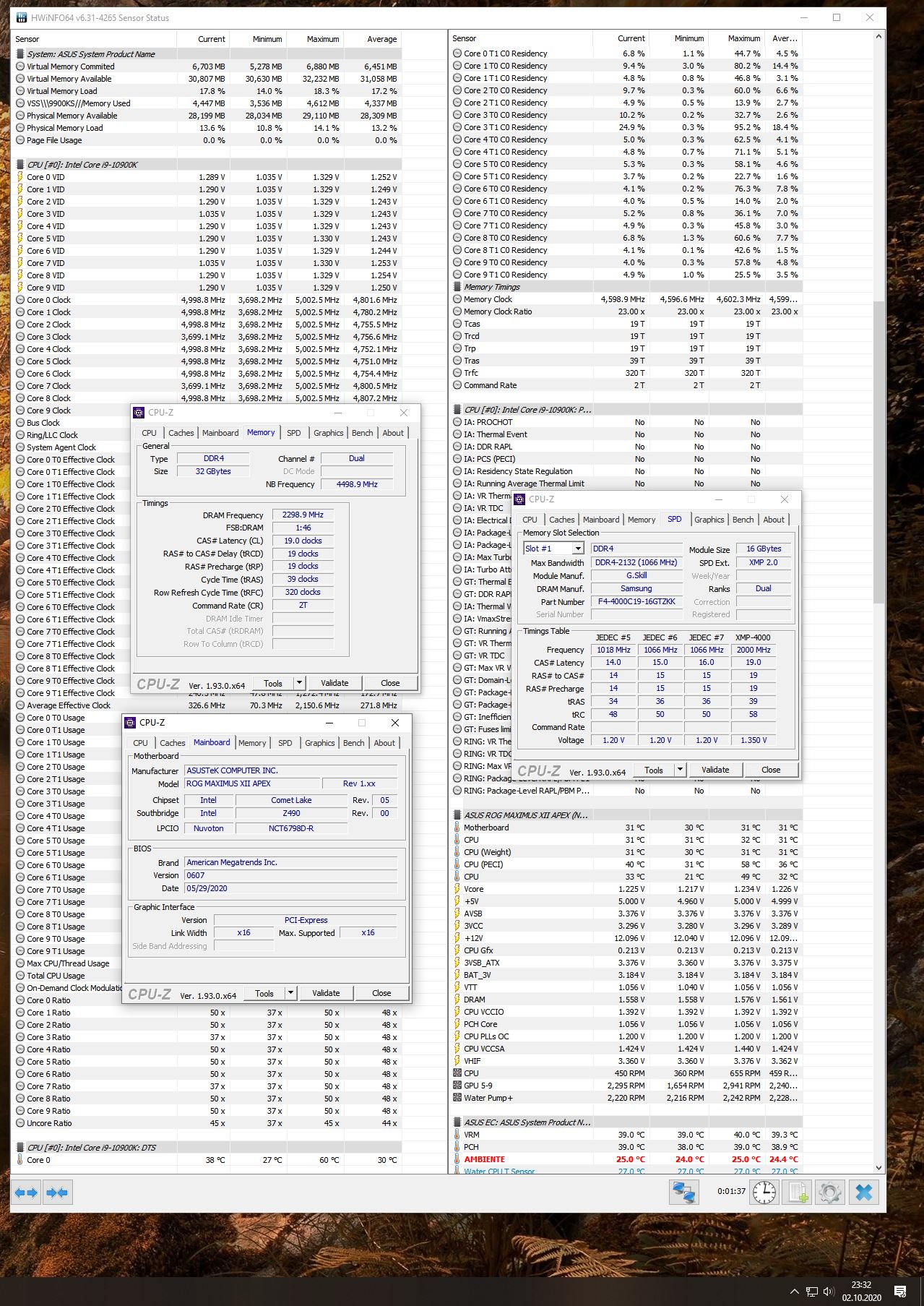Image resolution: width=924 pixels, height=1306 pixels.
Task: Open sensor settings via the gear icon
Action: click(829, 1192)
